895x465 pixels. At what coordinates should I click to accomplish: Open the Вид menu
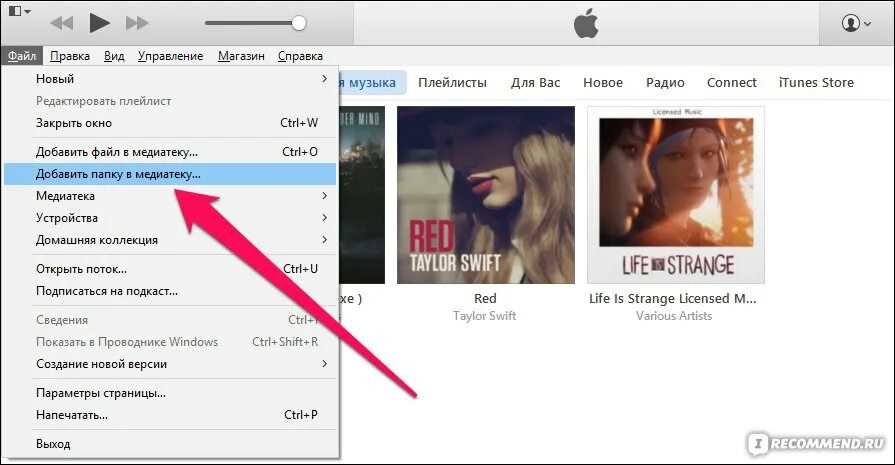pyautogui.click(x=114, y=56)
